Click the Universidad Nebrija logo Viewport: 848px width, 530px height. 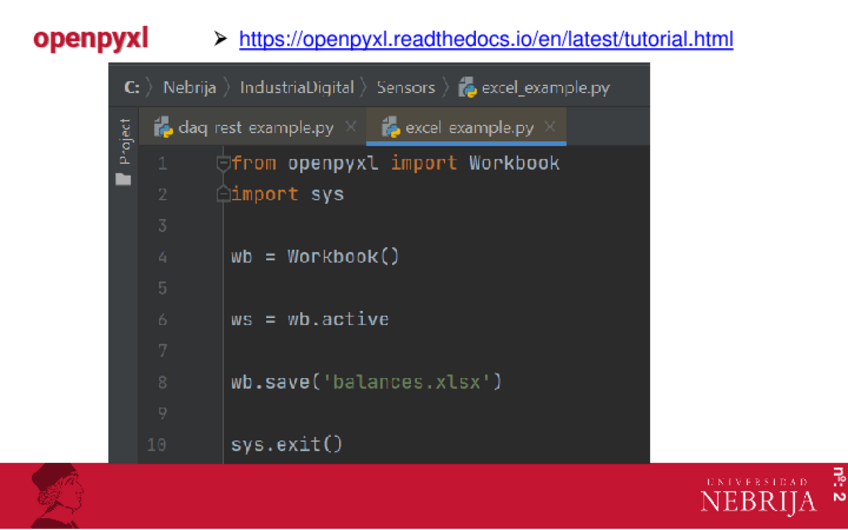pos(758,496)
